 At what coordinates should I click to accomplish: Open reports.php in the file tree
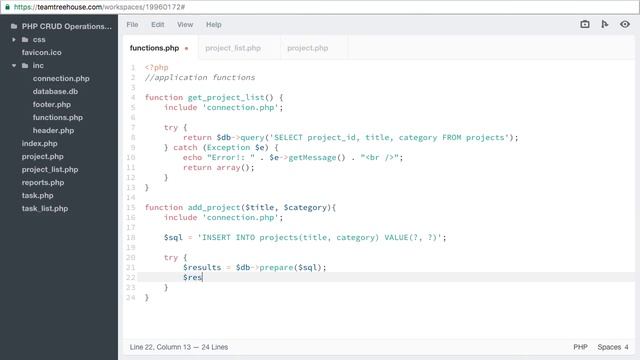pos(43,182)
